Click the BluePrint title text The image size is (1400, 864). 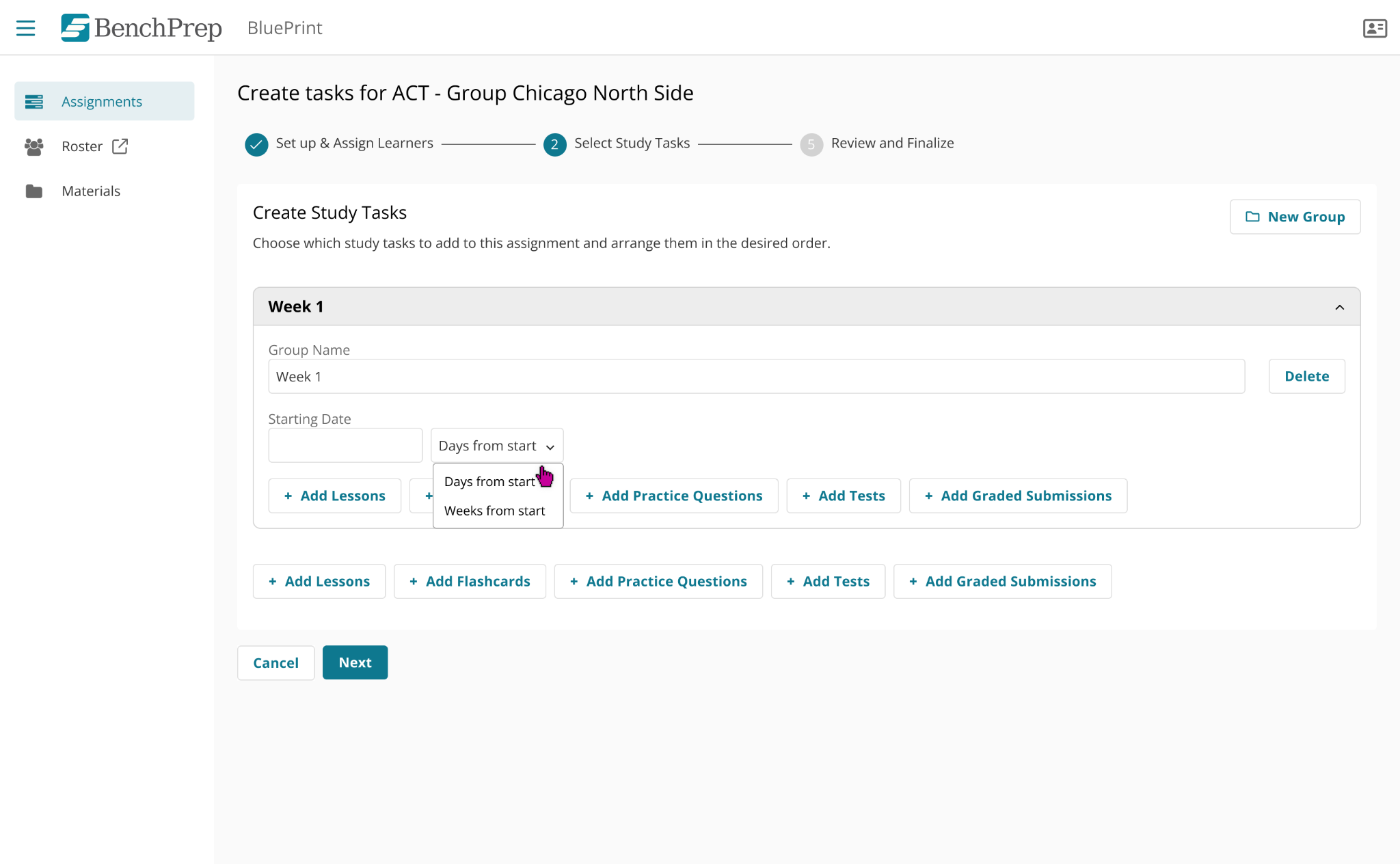284,28
